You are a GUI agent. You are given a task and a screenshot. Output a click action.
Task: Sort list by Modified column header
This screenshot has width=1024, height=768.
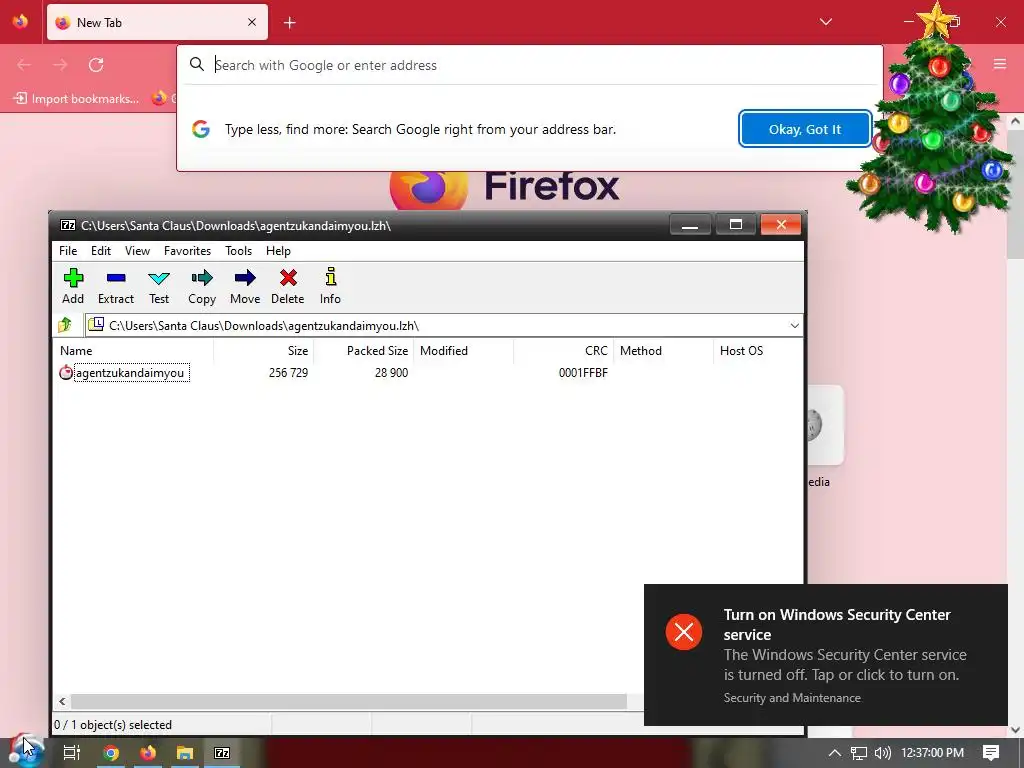coord(464,351)
